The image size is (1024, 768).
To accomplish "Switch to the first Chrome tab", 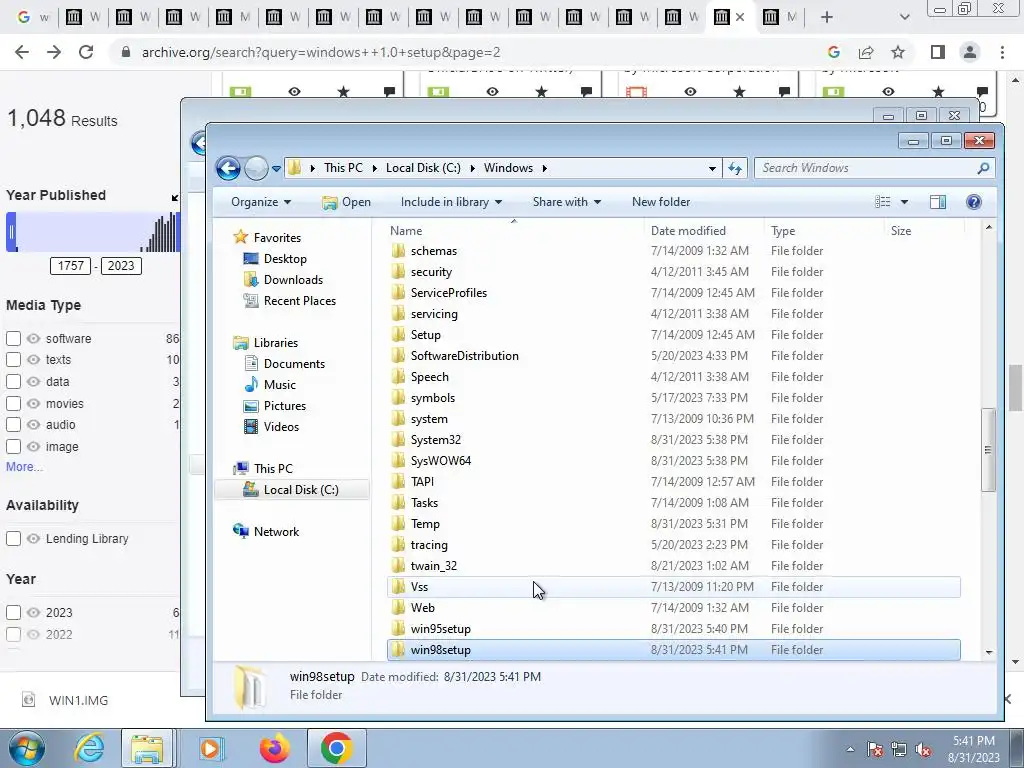I will pyautogui.click(x=33, y=17).
